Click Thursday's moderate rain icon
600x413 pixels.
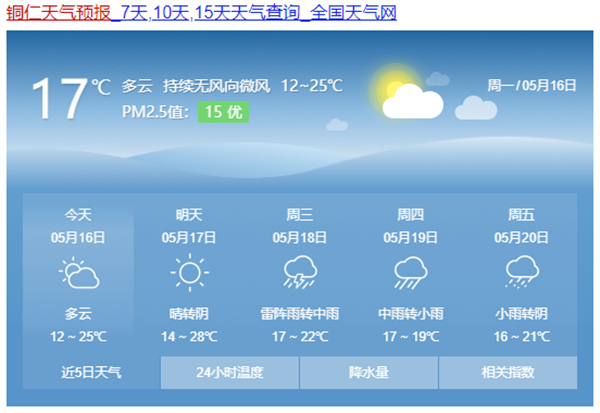410,273
